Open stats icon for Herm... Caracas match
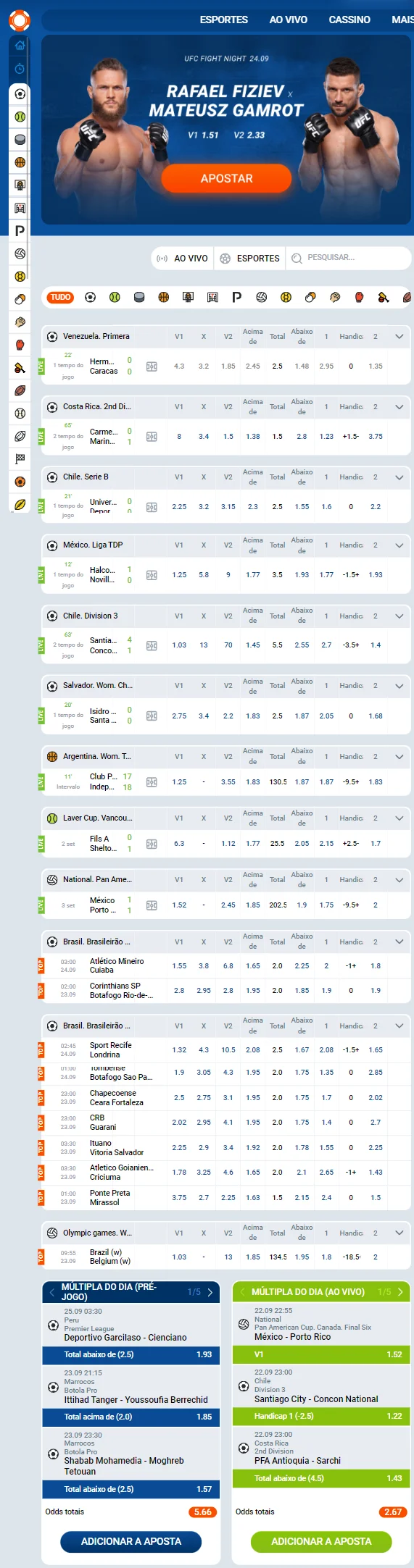 click(x=152, y=366)
